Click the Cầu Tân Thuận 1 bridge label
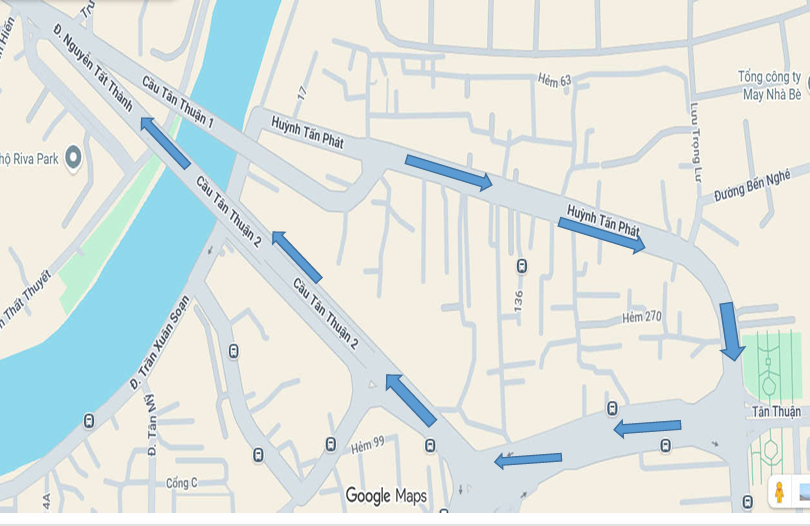Screen dimensions: 810x526 point(178,102)
